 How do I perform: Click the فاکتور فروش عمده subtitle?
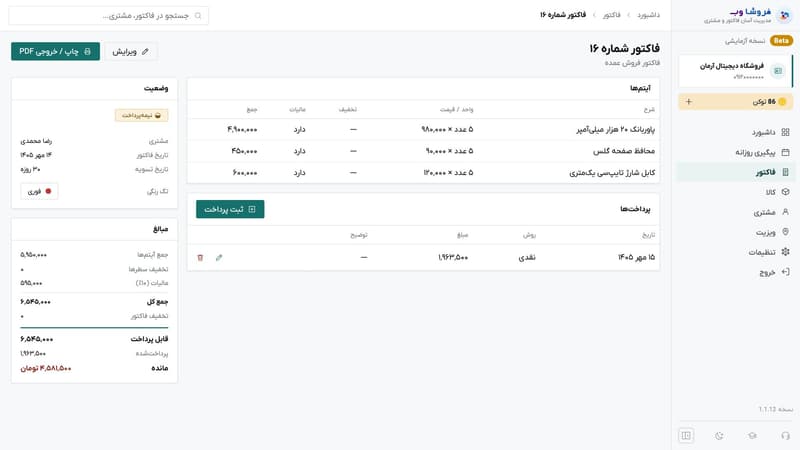[x=632, y=63]
